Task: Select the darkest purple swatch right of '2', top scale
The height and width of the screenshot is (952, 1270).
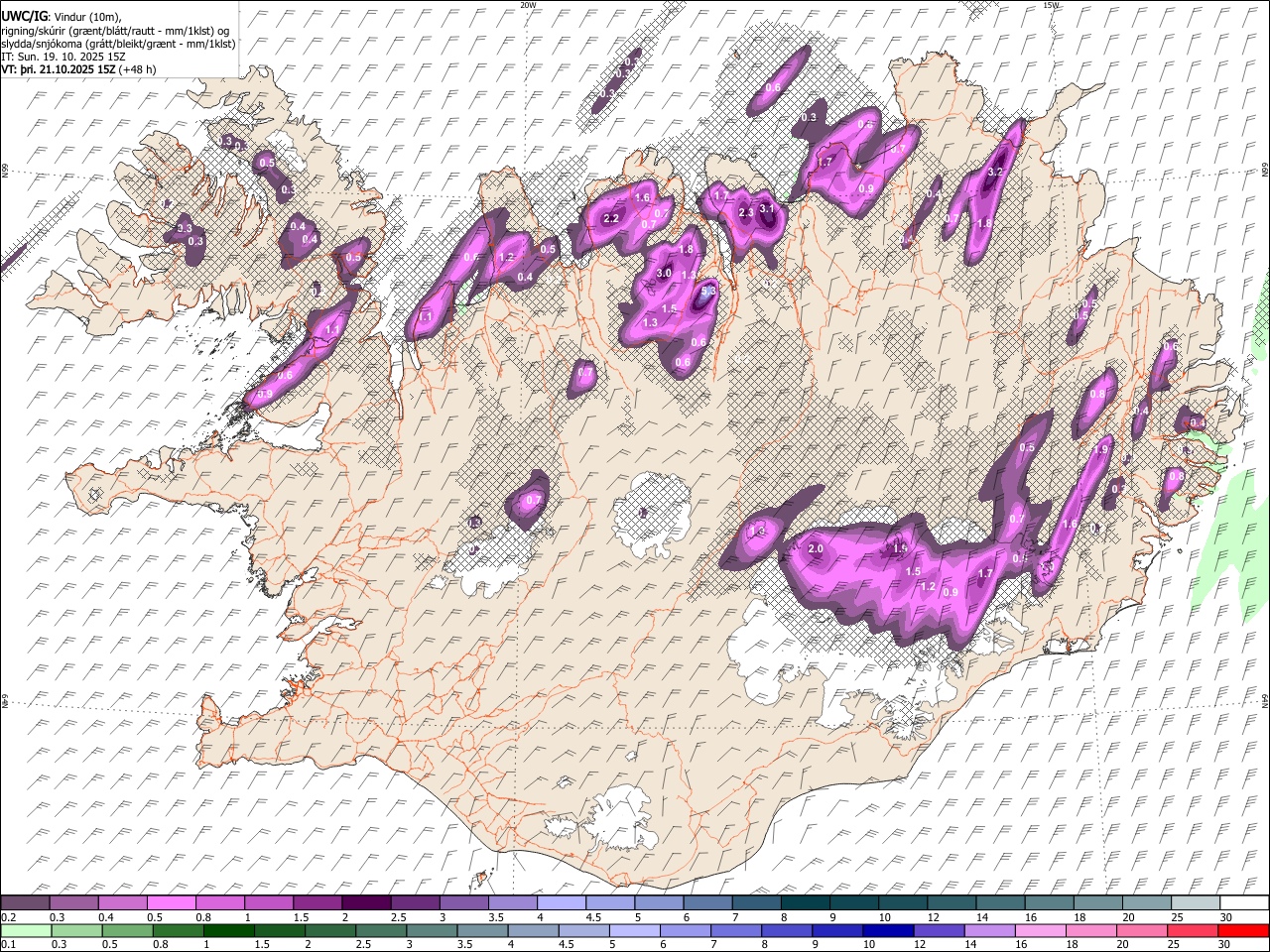Action: [x=365, y=903]
